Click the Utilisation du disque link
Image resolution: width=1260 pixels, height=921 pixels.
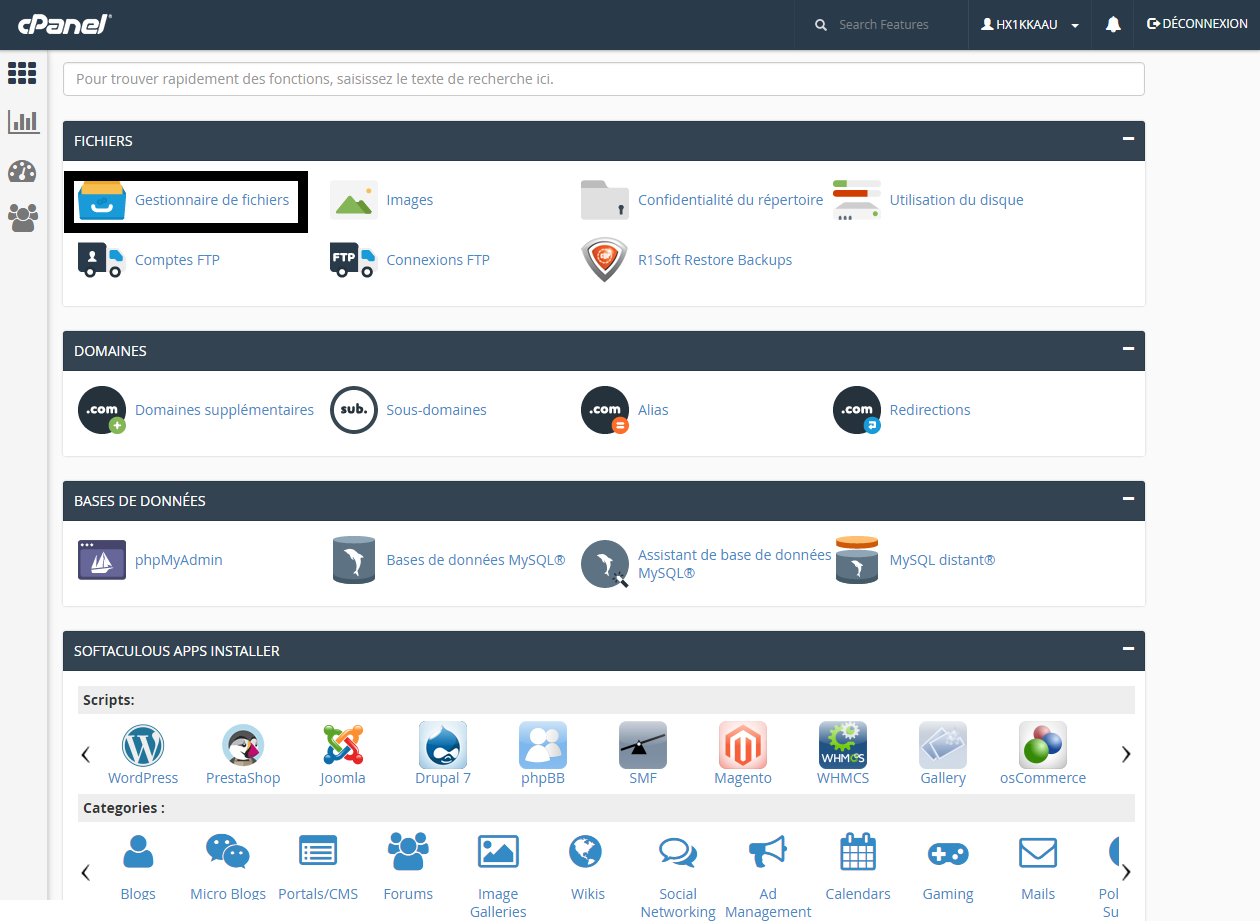coord(957,200)
